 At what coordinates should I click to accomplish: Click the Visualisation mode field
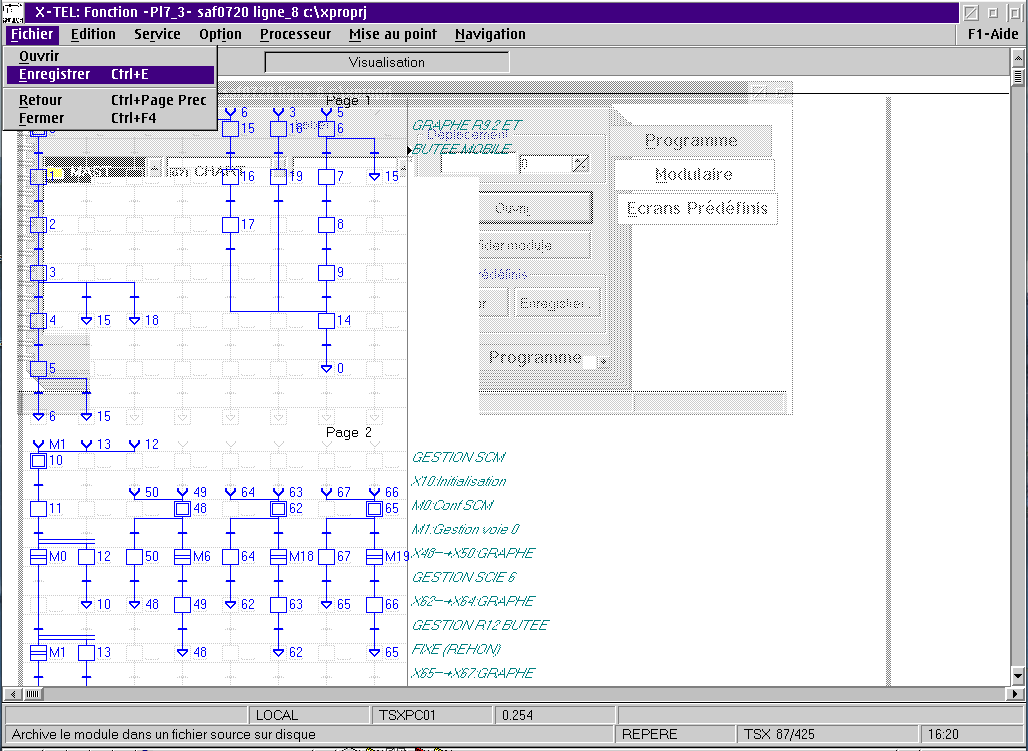(387, 62)
